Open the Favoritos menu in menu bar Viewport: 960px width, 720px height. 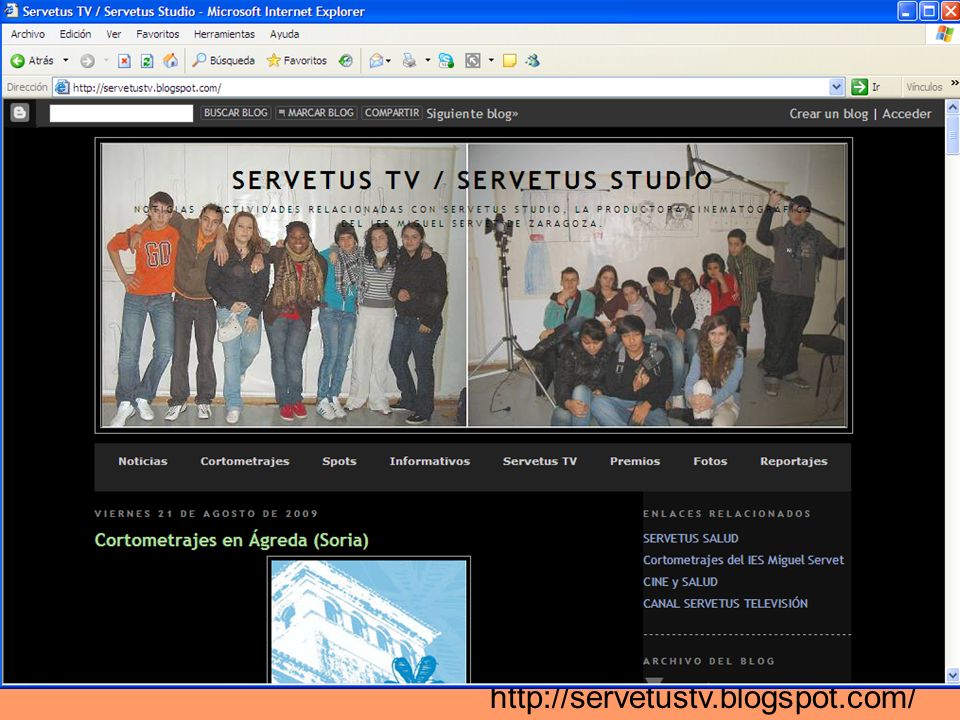tap(157, 34)
